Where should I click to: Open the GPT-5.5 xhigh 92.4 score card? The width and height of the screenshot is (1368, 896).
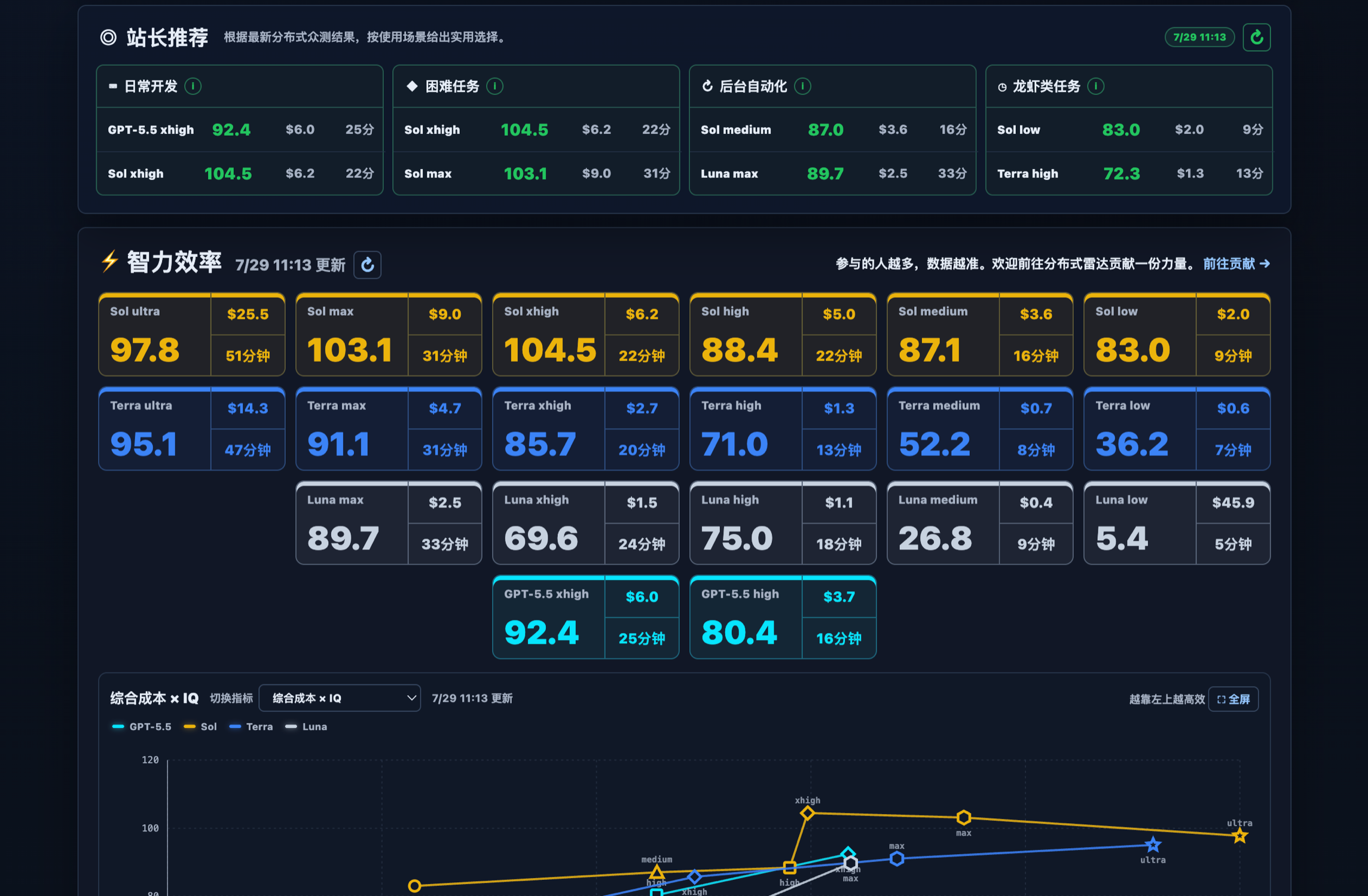[x=586, y=617]
